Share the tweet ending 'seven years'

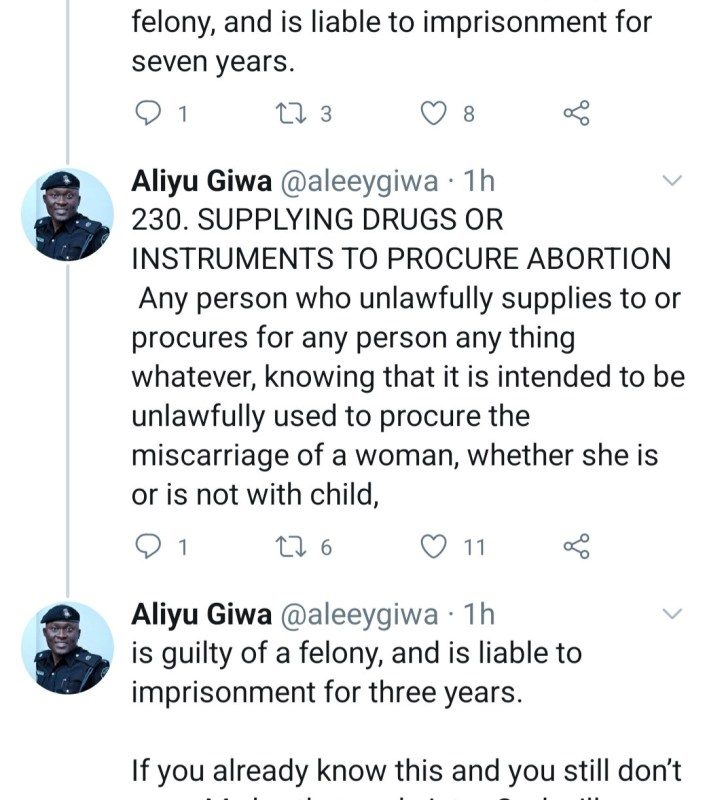tap(577, 114)
